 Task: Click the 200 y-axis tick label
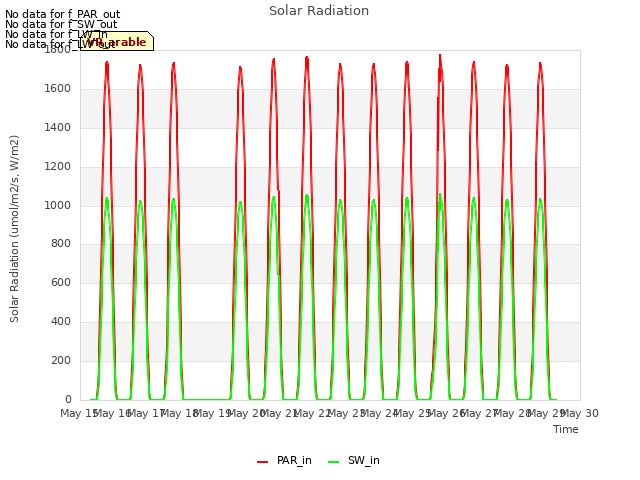[61, 360]
